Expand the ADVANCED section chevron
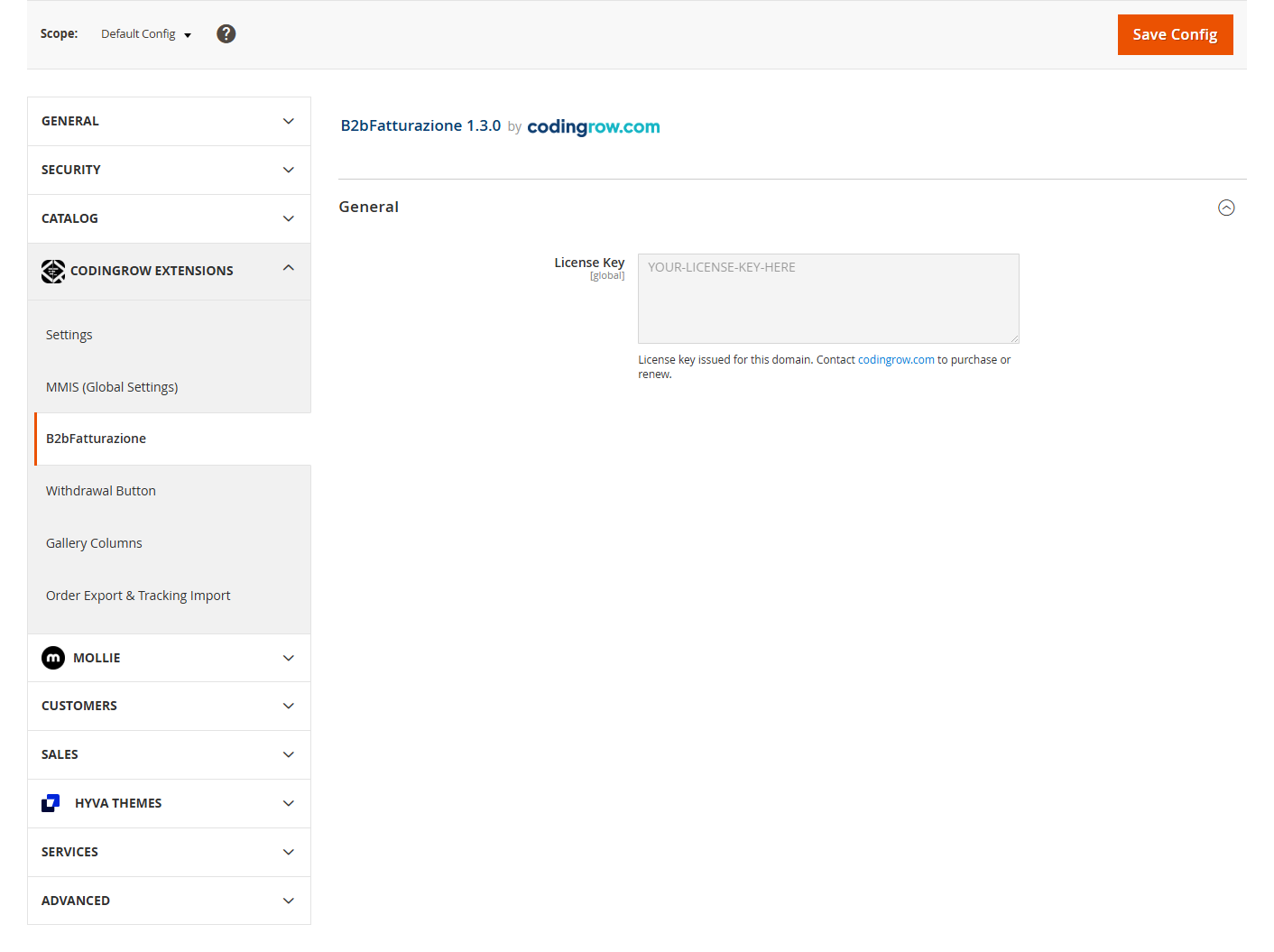This screenshot has width=1274, height=952. (x=289, y=901)
